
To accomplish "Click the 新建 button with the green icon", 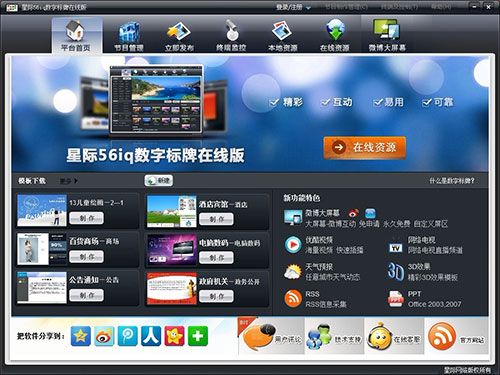I will point(159,181).
